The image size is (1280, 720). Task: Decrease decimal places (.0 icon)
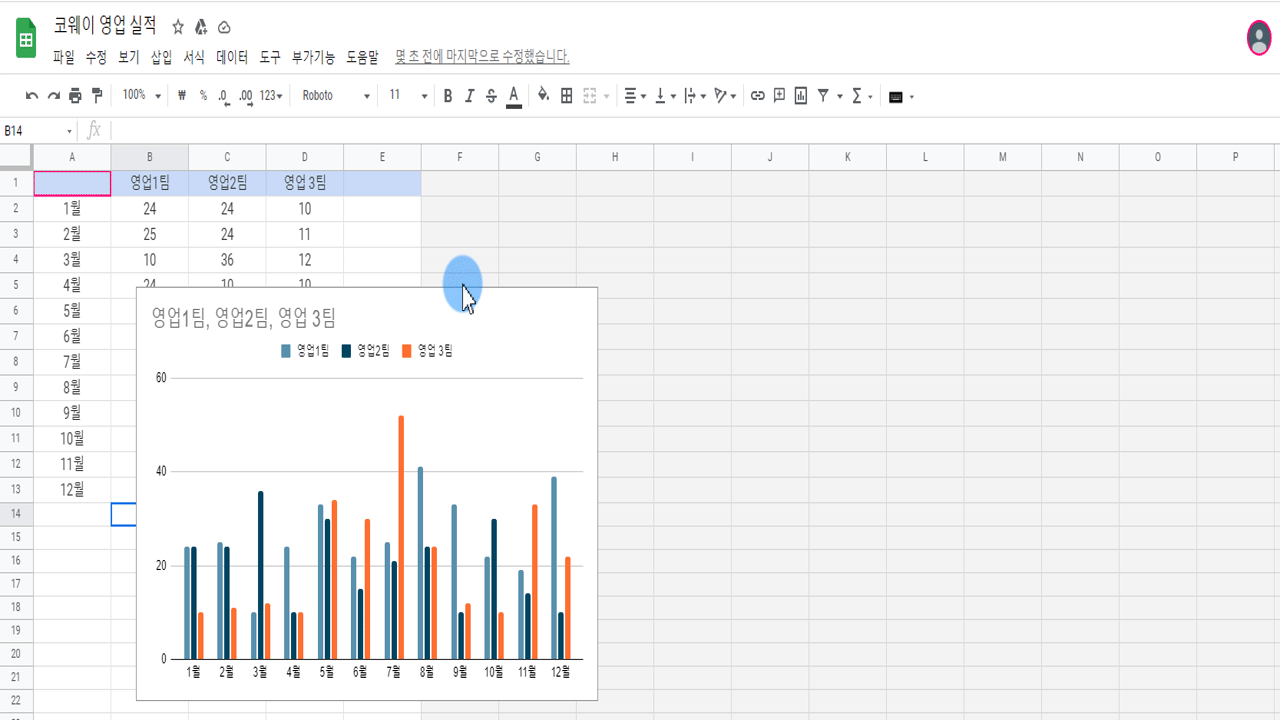(x=223, y=96)
